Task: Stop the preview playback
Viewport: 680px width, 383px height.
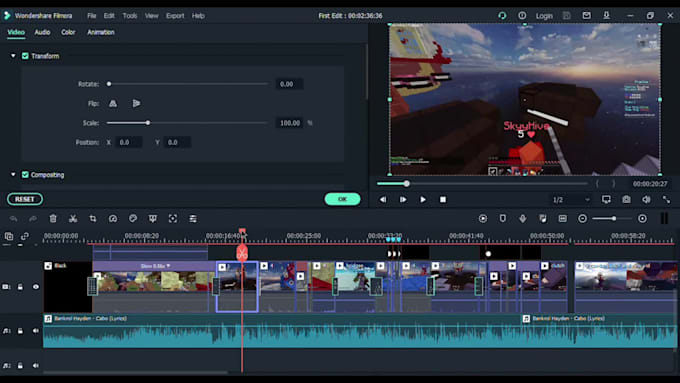Action: click(x=443, y=200)
